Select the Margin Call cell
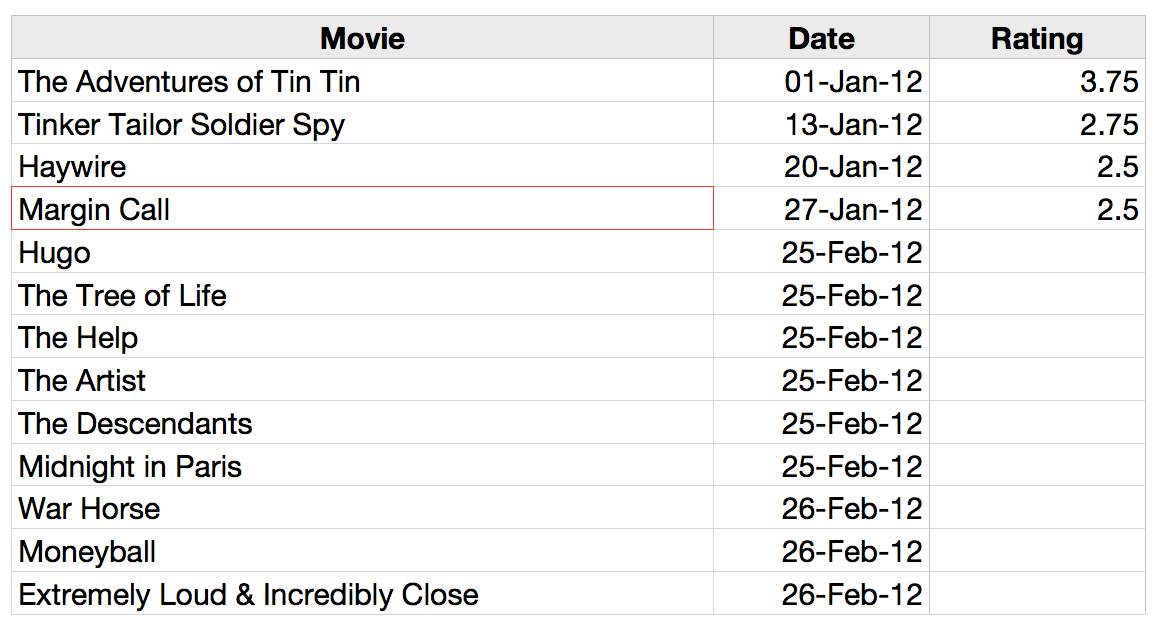Screen dimensions: 1160x626 [x=362, y=209]
